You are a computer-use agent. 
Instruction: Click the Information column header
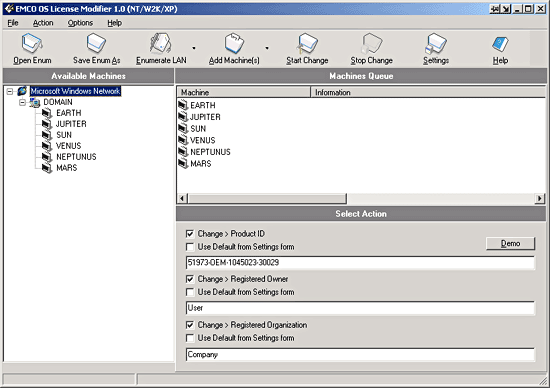tap(428, 92)
